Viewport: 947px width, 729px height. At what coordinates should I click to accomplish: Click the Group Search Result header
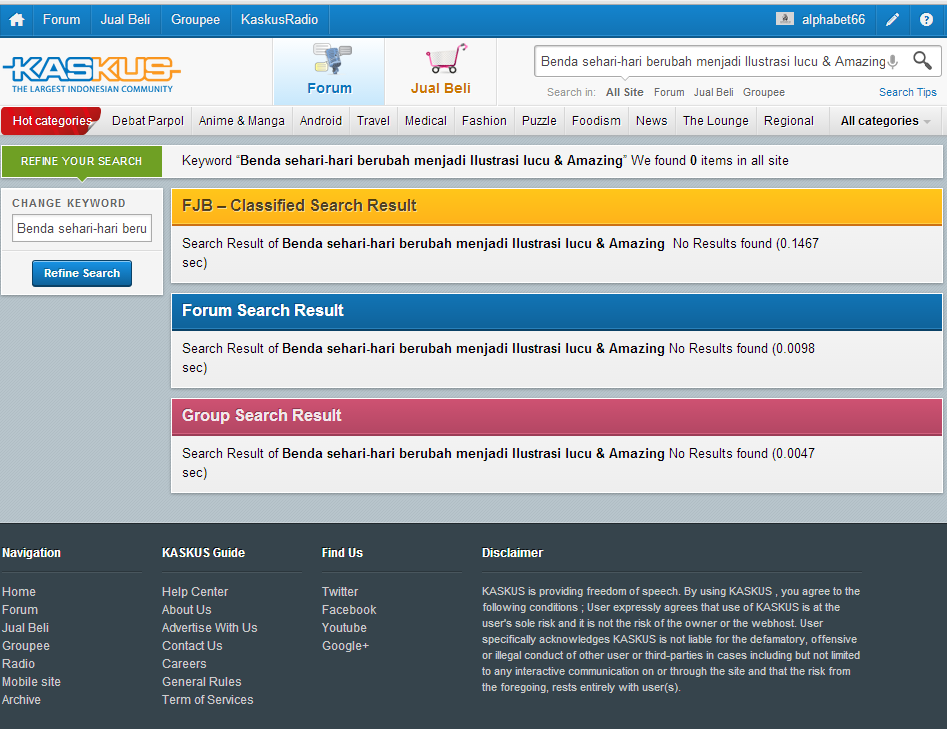(x=556, y=417)
